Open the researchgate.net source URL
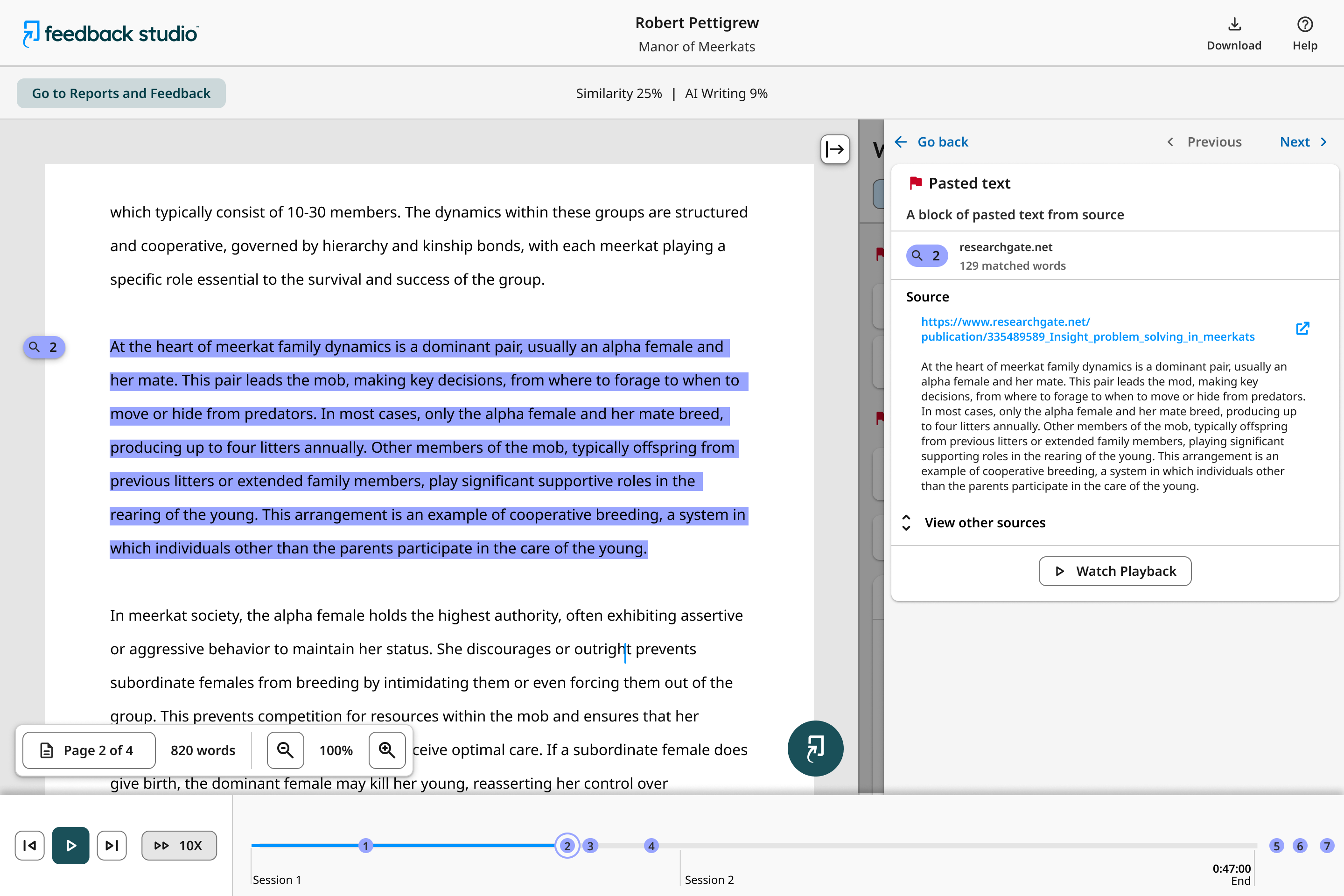Image resolution: width=1344 pixels, height=896 pixels. pyautogui.click(x=1087, y=329)
